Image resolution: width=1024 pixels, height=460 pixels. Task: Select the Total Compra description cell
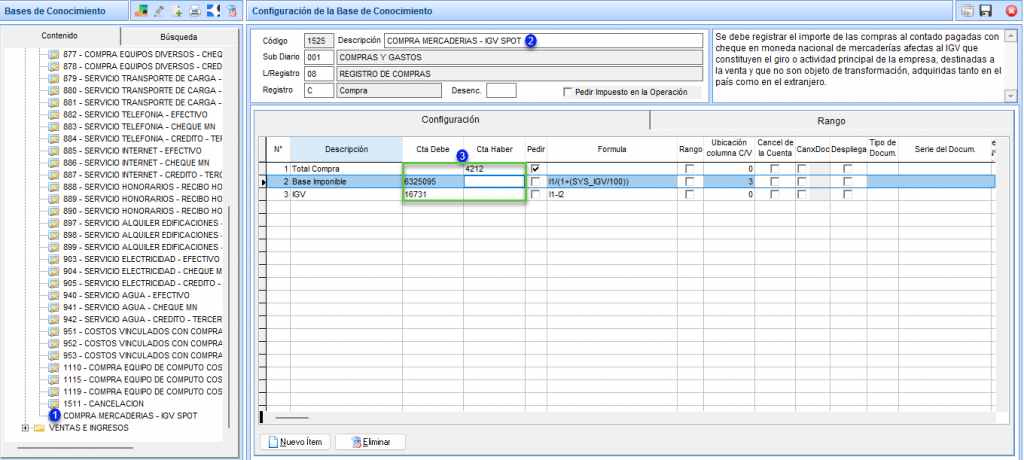click(x=346, y=169)
